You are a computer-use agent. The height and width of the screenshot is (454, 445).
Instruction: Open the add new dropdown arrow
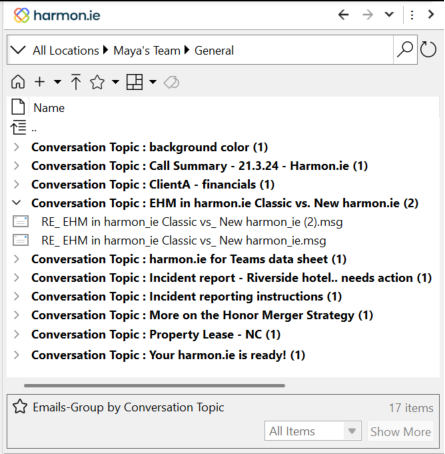tap(57, 82)
